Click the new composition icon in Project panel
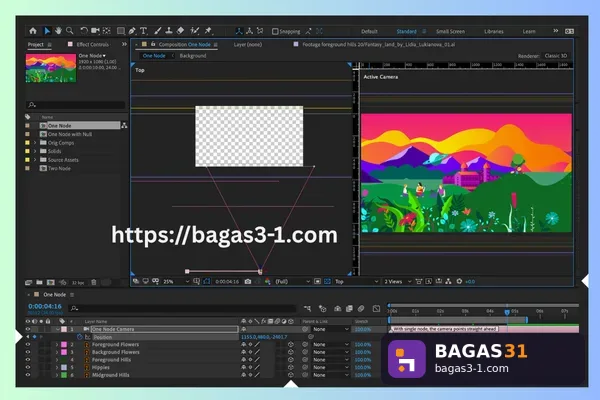This screenshot has height=400, width=600. tap(51, 282)
